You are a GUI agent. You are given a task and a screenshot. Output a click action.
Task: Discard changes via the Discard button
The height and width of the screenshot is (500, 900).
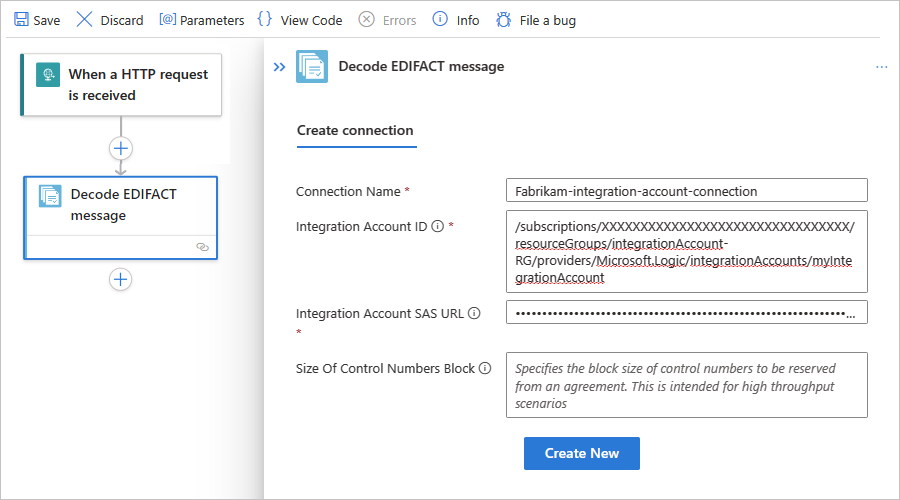[110, 20]
